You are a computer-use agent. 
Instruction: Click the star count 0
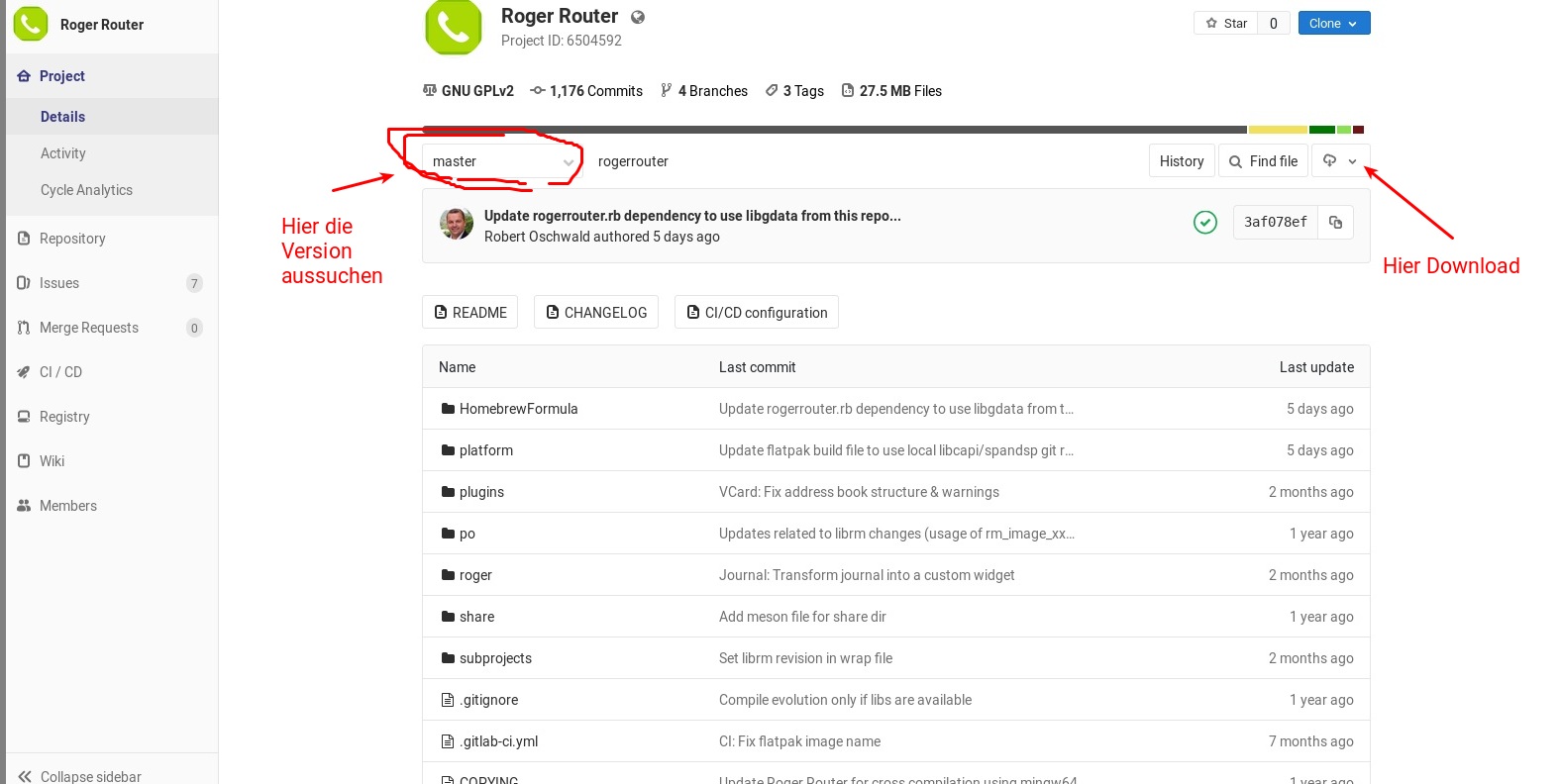click(x=1274, y=23)
